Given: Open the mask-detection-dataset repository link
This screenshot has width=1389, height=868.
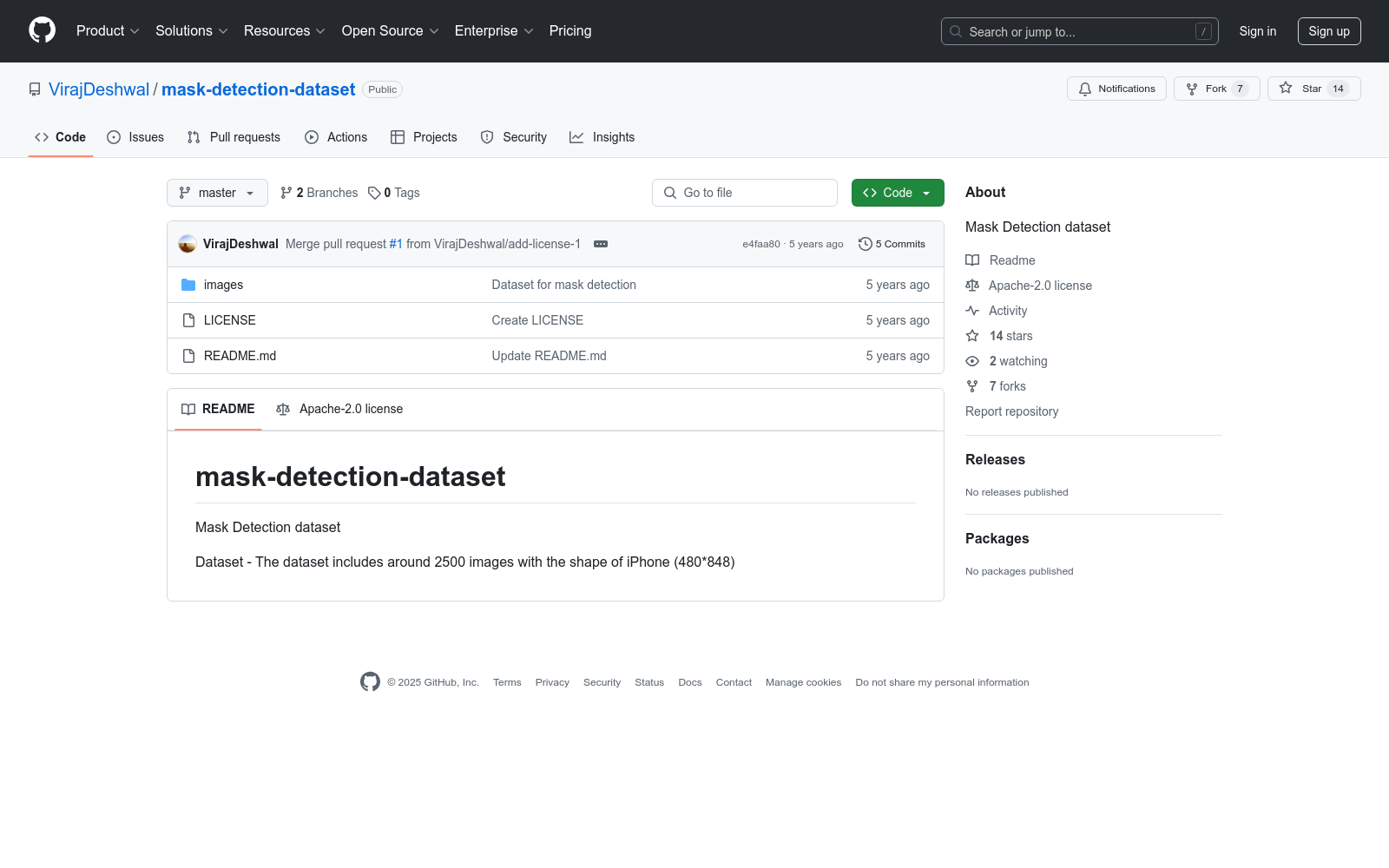Looking at the screenshot, I should tap(259, 89).
